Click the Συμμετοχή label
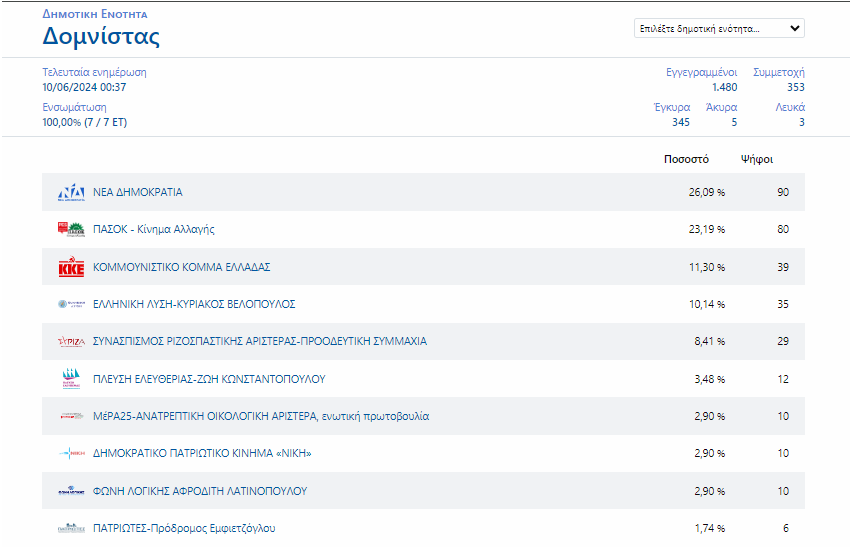This screenshot has height=547, width=850. coord(779,73)
